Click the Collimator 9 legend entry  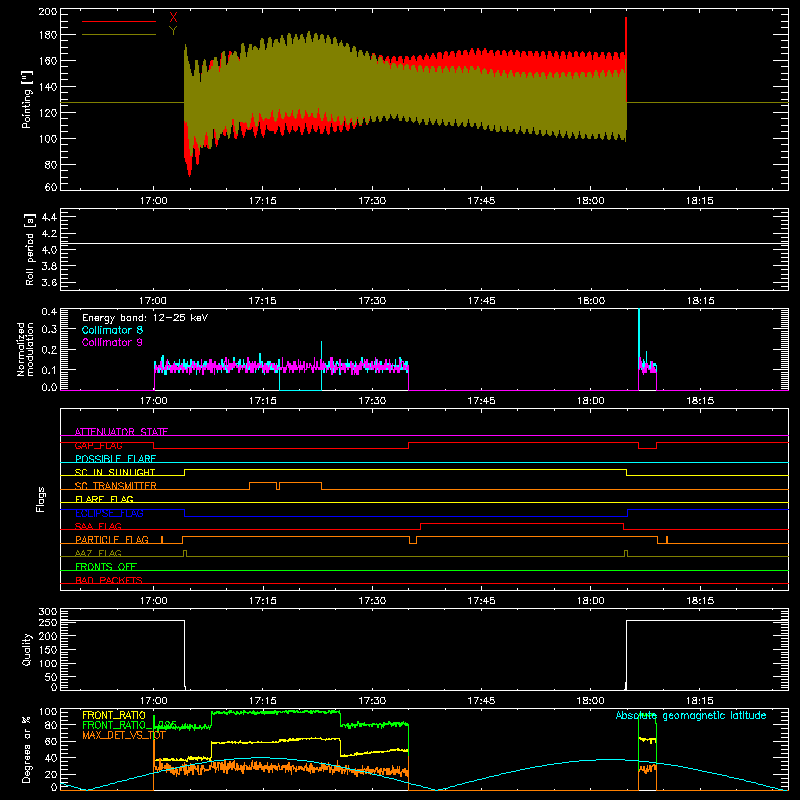(x=112, y=342)
